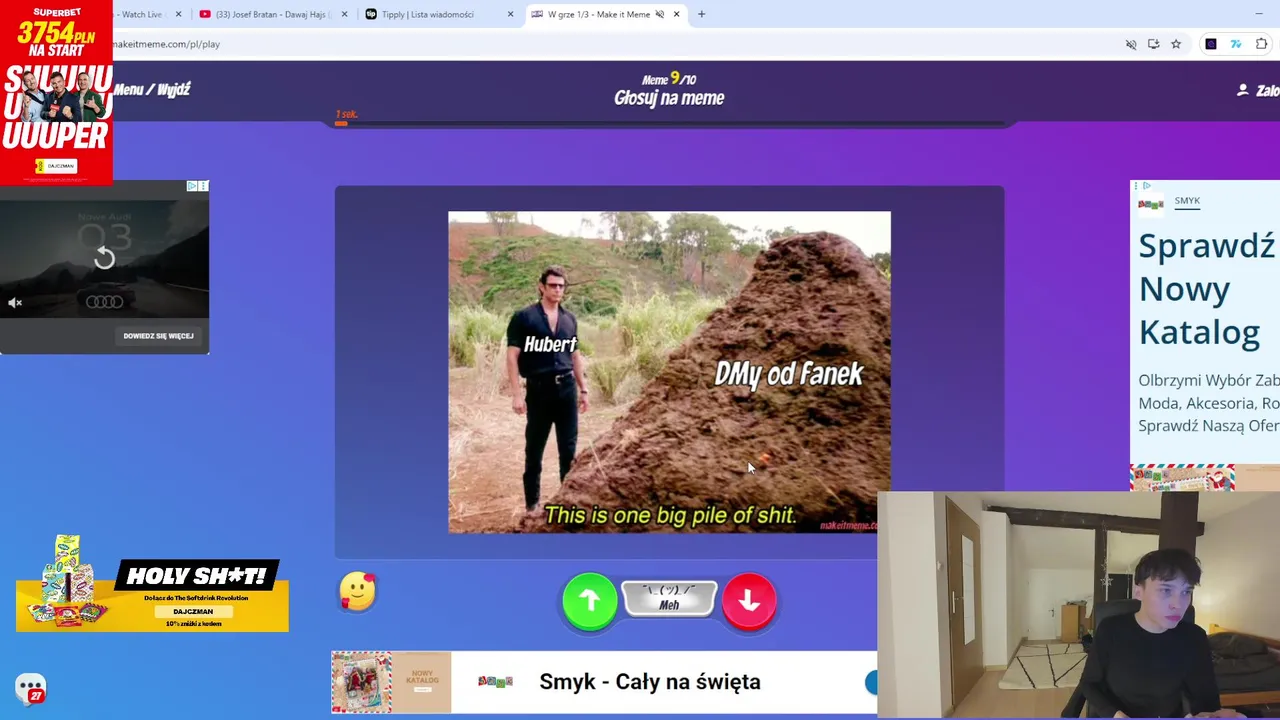The height and width of the screenshot is (720, 1280).
Task: Open the Smyk Nowy Katalog thumbnail
Action: click(391, 682)
